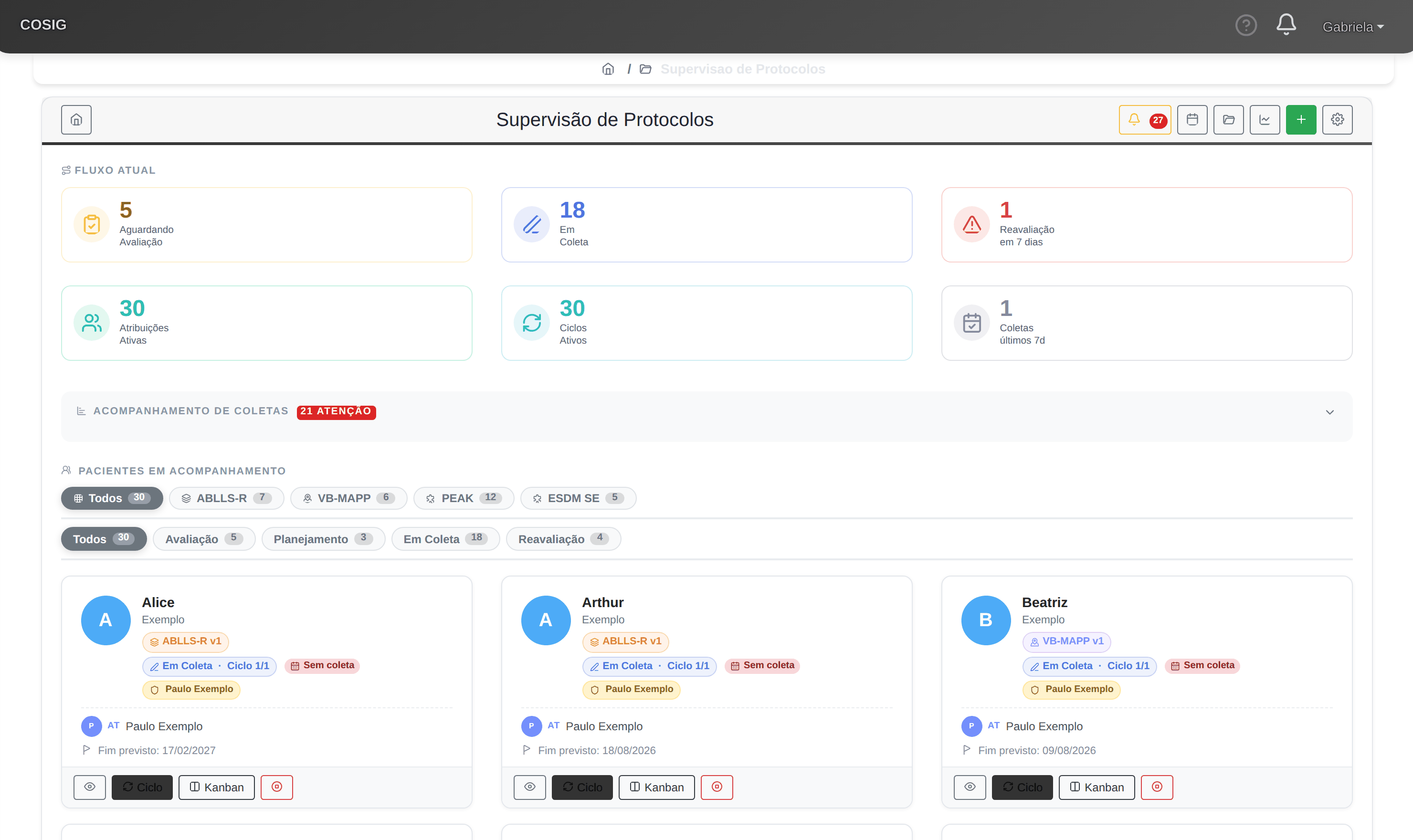The height and width of the screenshot is (840, 1413).
Task: Click the home icon in breadcrumb
Action: [x=607, y=69]
